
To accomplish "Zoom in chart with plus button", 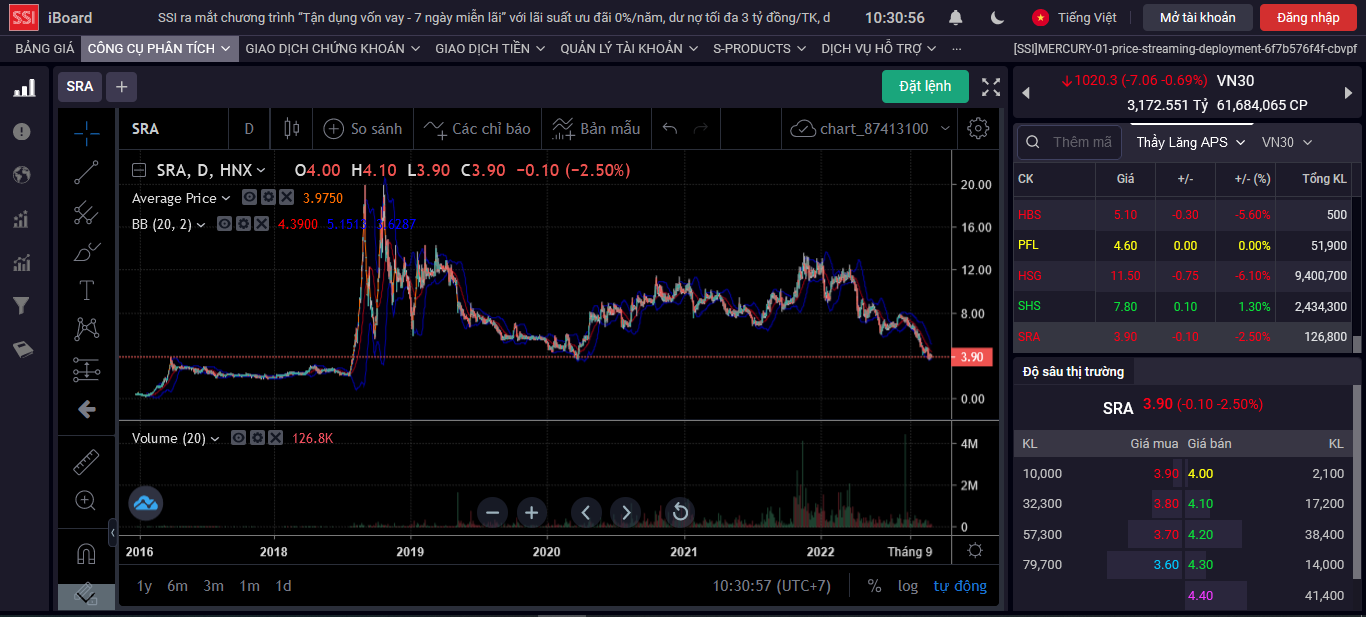I will tap(531, 513).
